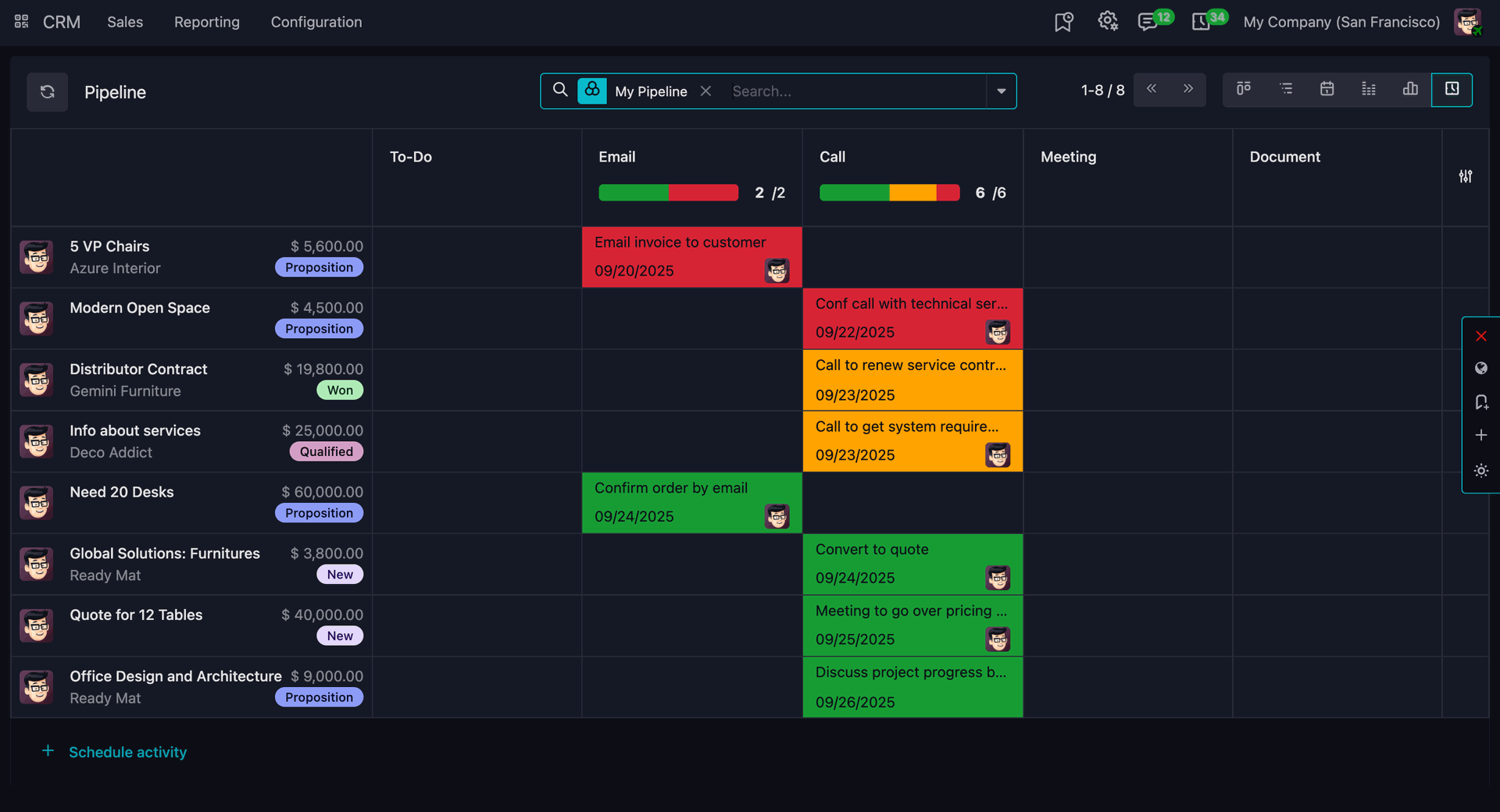Open user avatar menu top right
Image resolution: width=1500 pixels, height=812 pixels.
point(1468,22)
